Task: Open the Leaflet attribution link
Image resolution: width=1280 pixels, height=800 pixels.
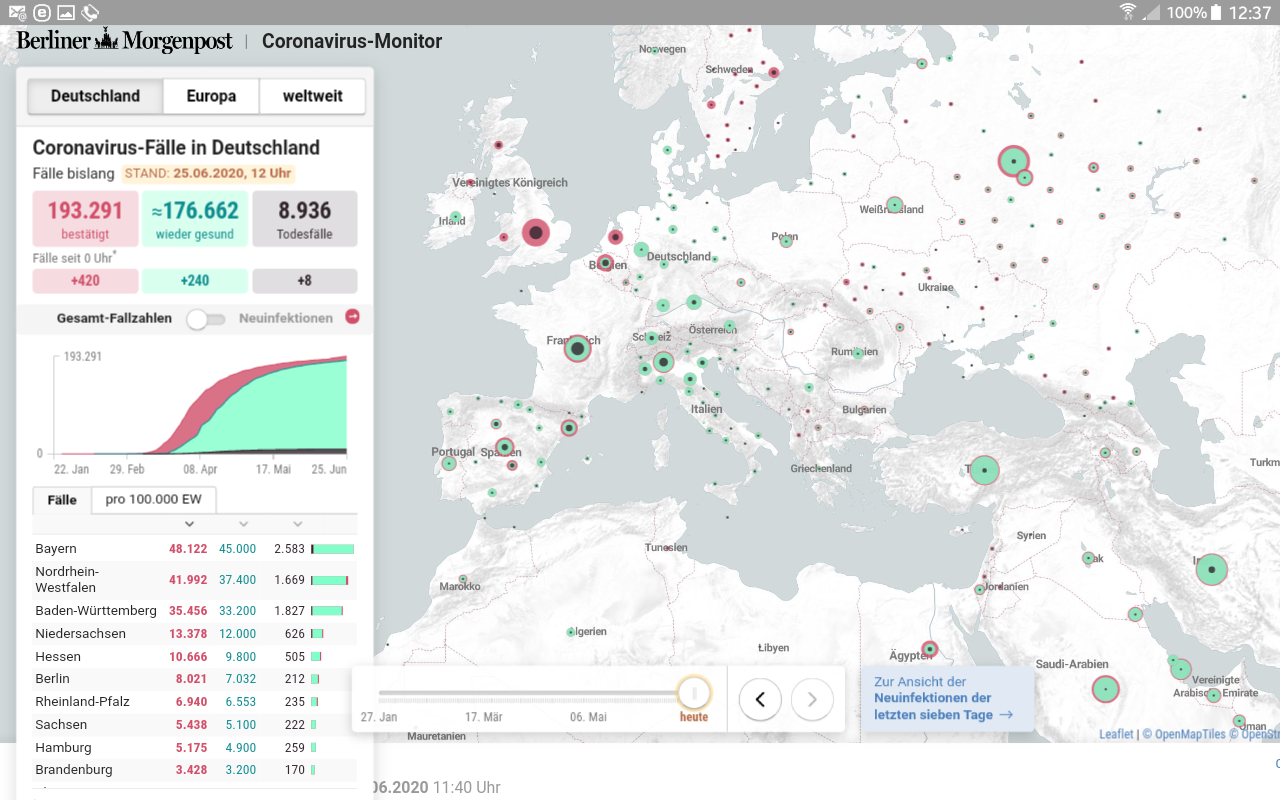Action: click(x=1116, y=734)
